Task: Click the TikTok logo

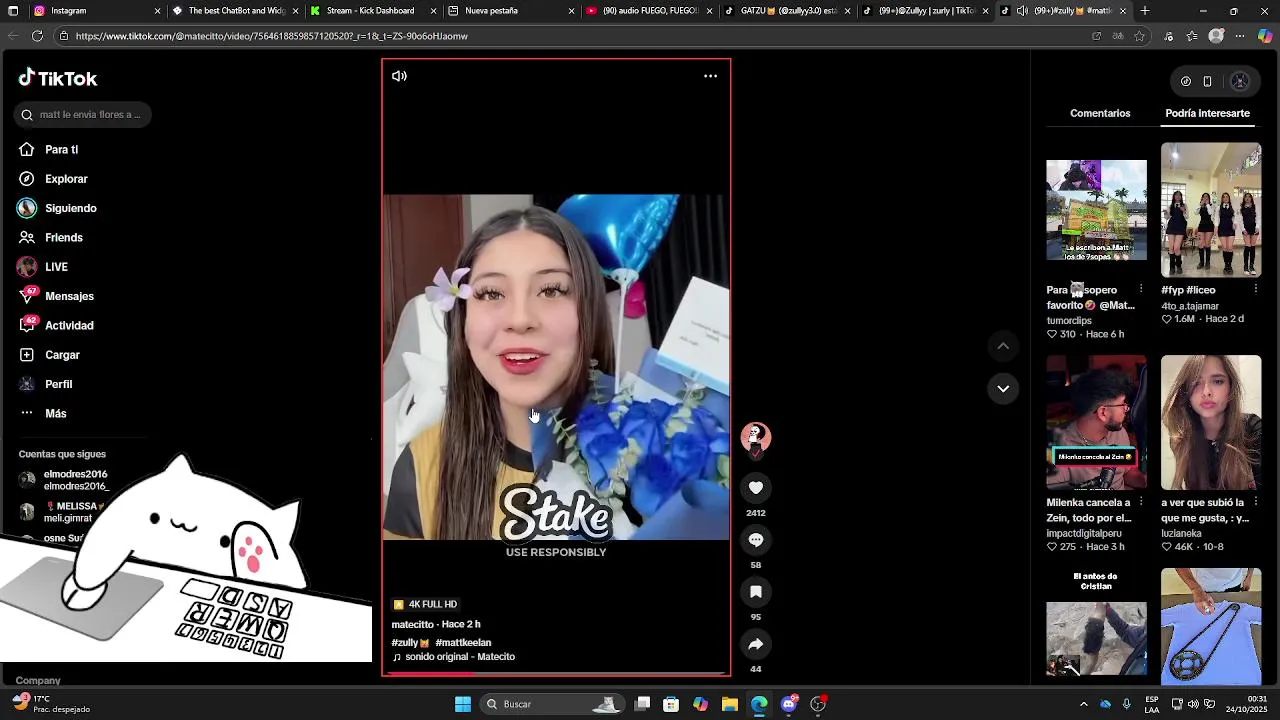Action: click(x=57, y=78)
